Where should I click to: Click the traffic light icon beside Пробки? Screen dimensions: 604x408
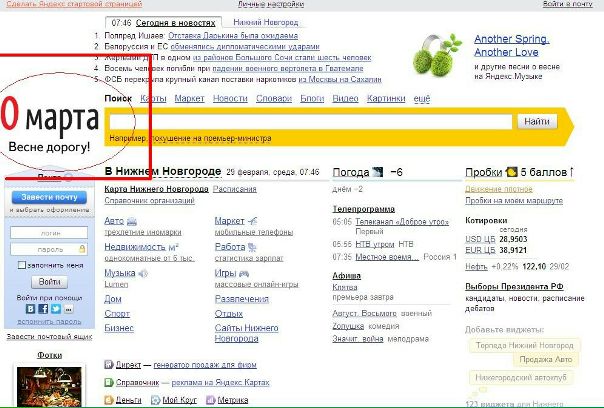(512, 172)
